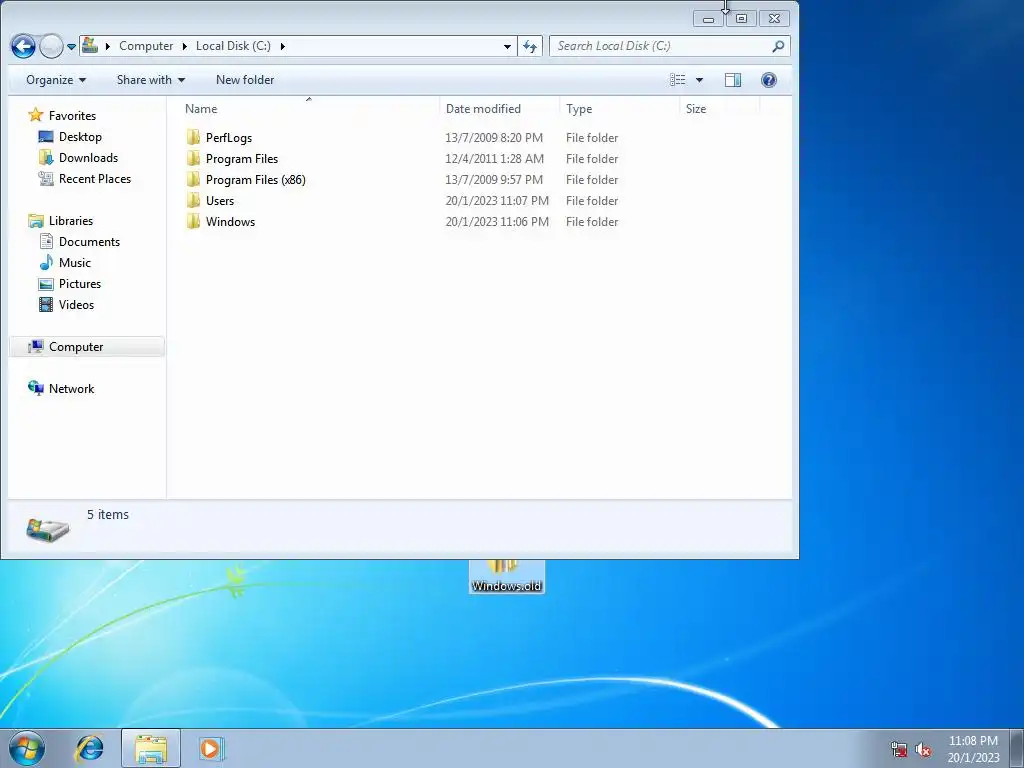Click the 5 items status text

[x=108, y=515]
